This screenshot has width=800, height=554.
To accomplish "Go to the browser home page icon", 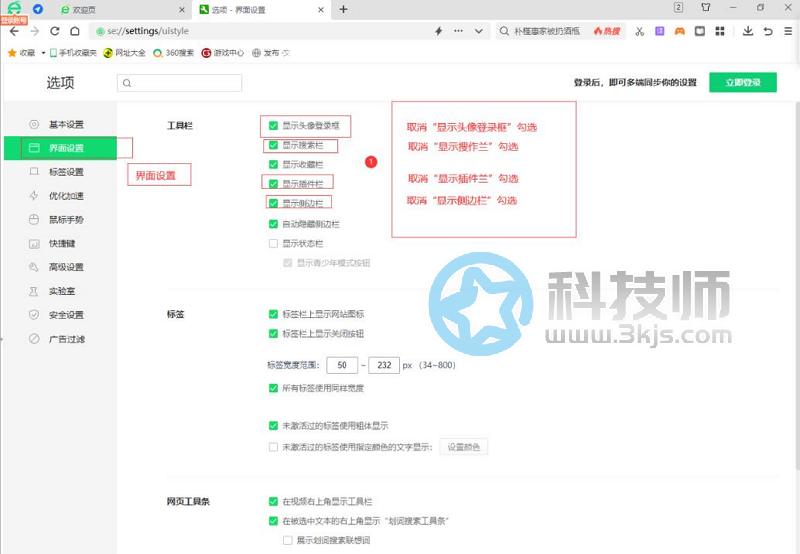I will pyautogui.click(x=73, y=31).
